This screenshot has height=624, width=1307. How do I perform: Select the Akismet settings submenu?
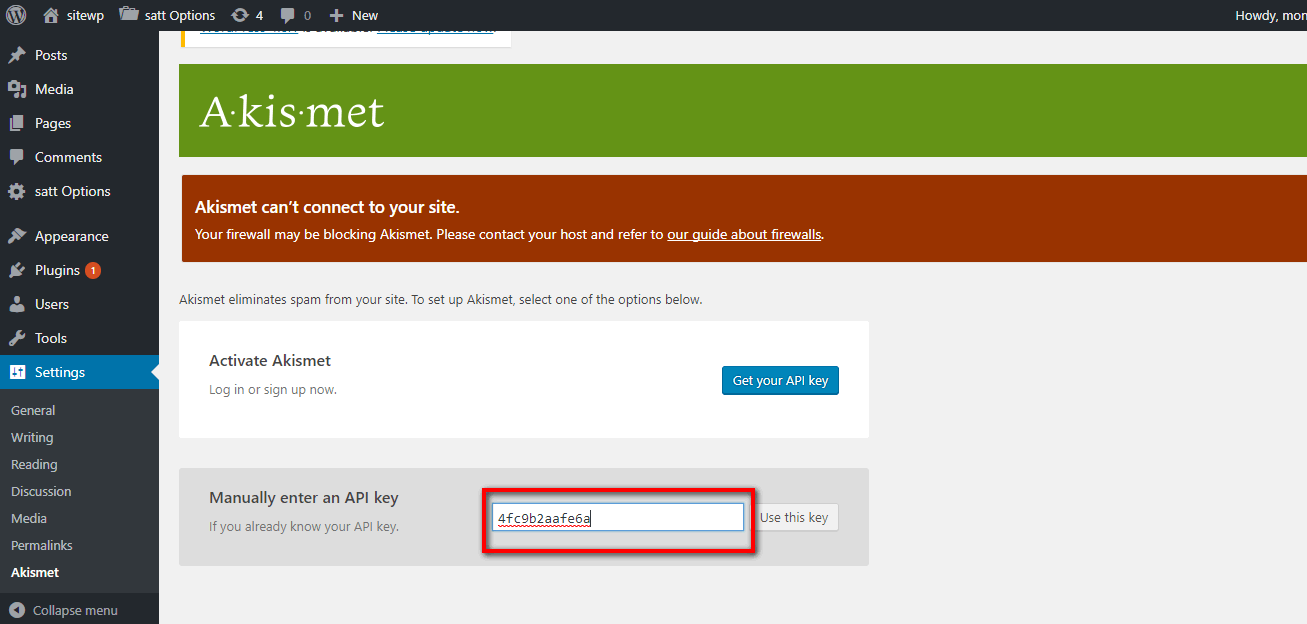35,573
